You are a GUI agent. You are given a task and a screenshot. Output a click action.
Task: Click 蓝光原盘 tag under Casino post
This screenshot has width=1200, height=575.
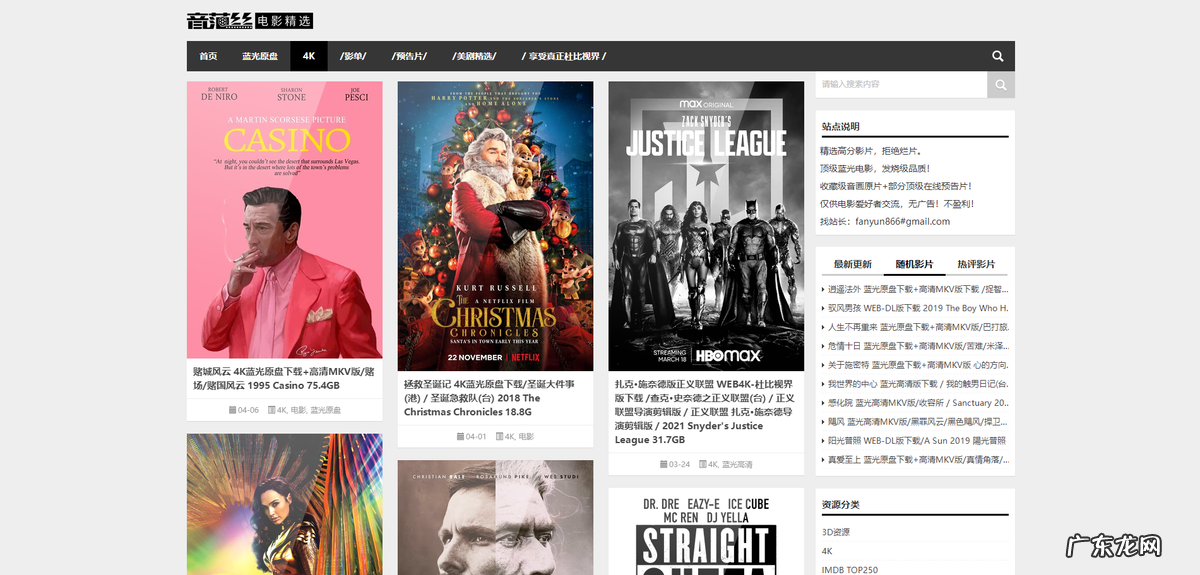pyautogui.click(x=326, y=410)
